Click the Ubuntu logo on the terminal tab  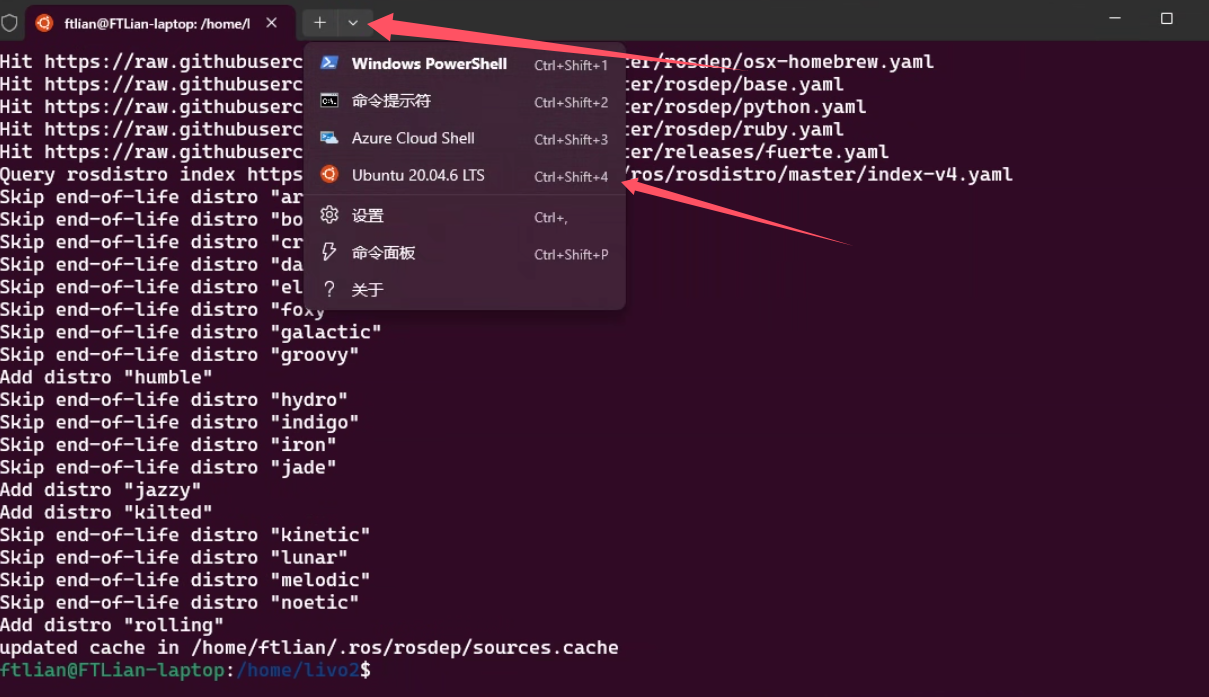click(44, 22)
